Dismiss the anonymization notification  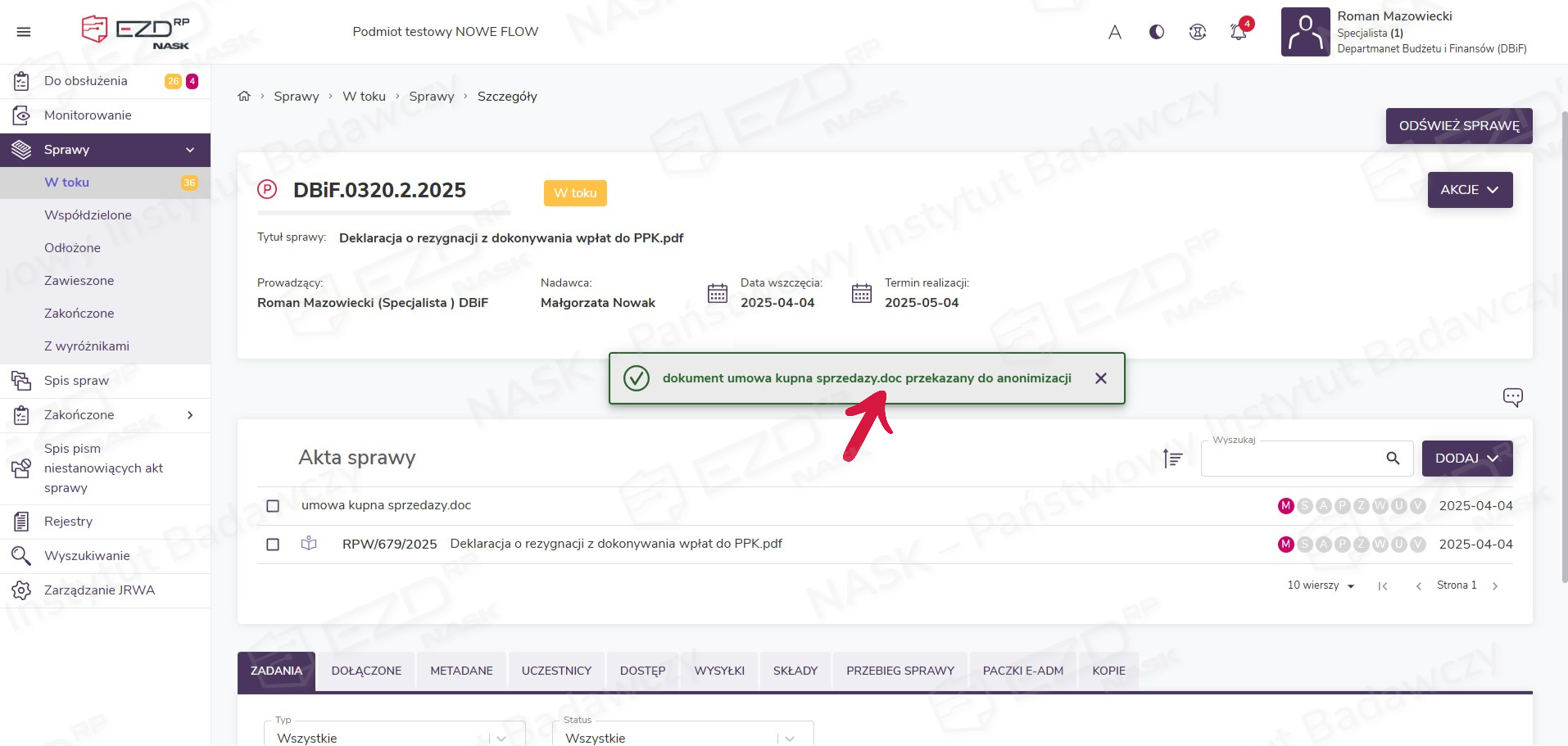pyautogui.click(x=1100, y=378)
